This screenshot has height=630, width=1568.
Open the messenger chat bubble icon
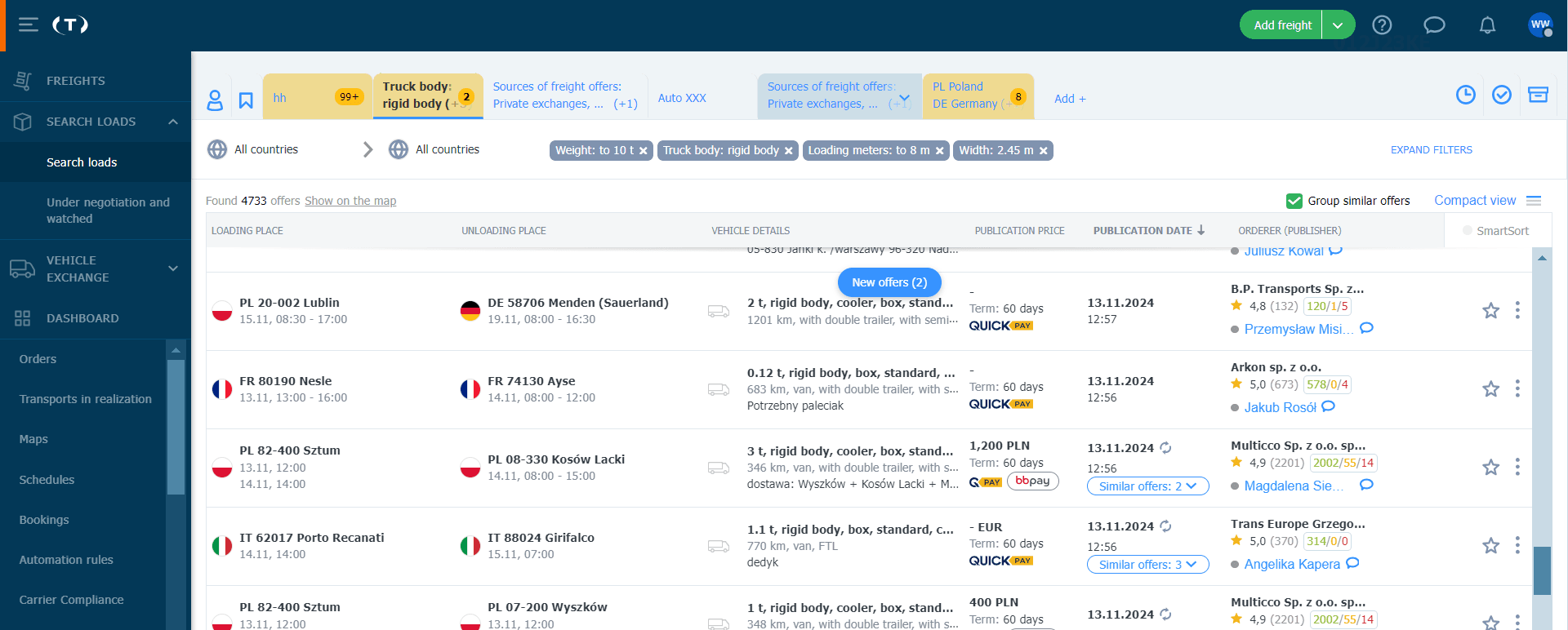(1434, 25)
